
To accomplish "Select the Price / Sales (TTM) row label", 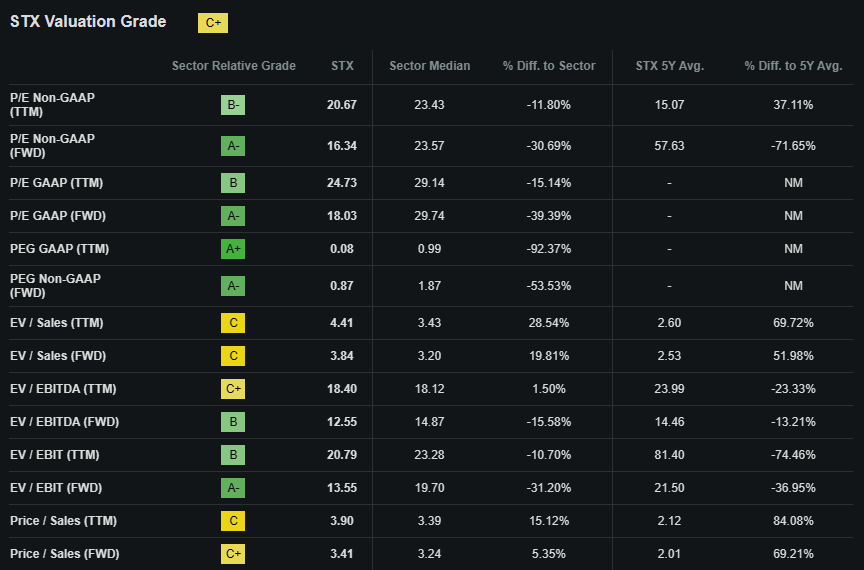I will coord(62,521).
